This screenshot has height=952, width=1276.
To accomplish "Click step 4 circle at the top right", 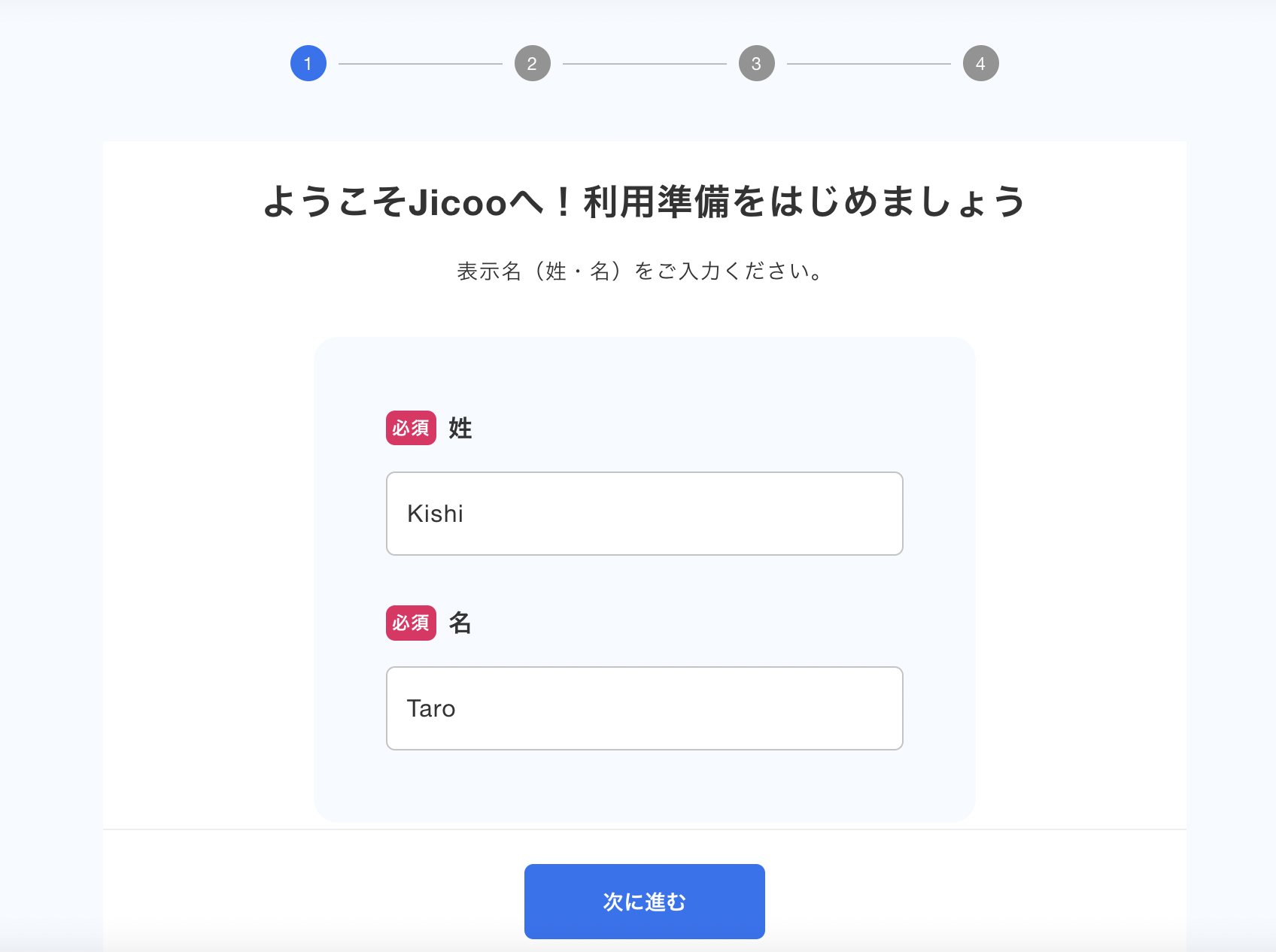I will [x=980, y=62].
